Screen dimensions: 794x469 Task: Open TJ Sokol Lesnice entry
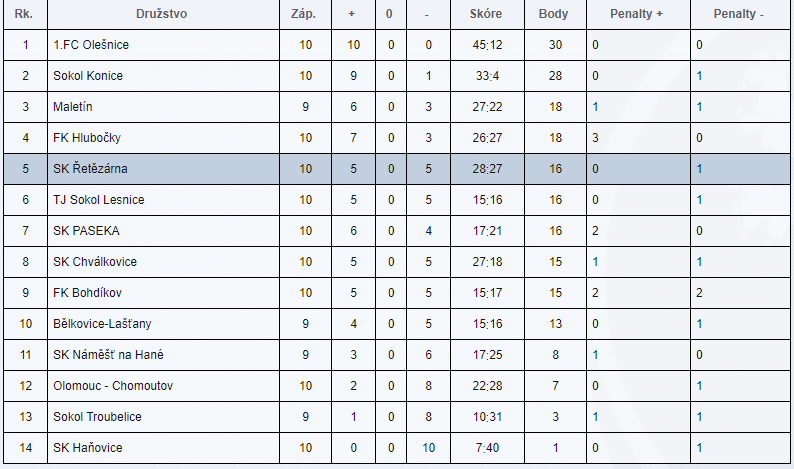tap(99, 200)
